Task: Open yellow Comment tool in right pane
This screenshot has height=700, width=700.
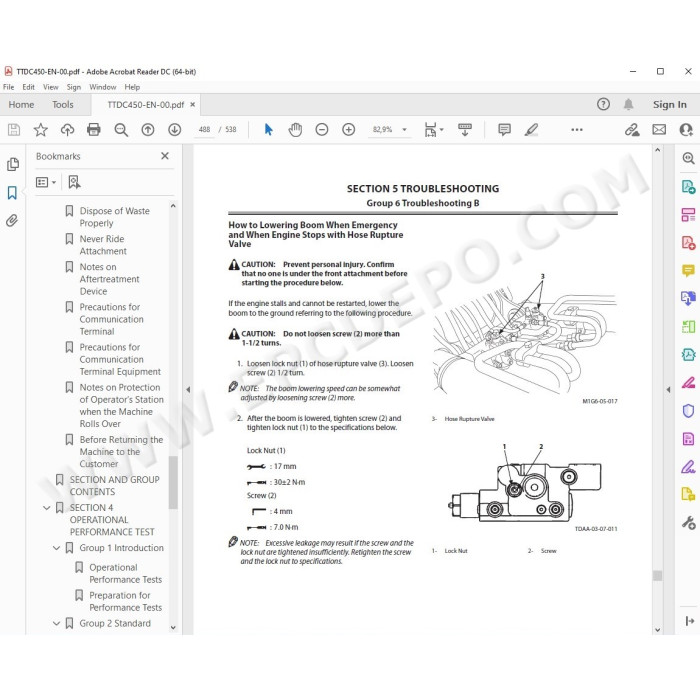Action: [x=688, y=271]
